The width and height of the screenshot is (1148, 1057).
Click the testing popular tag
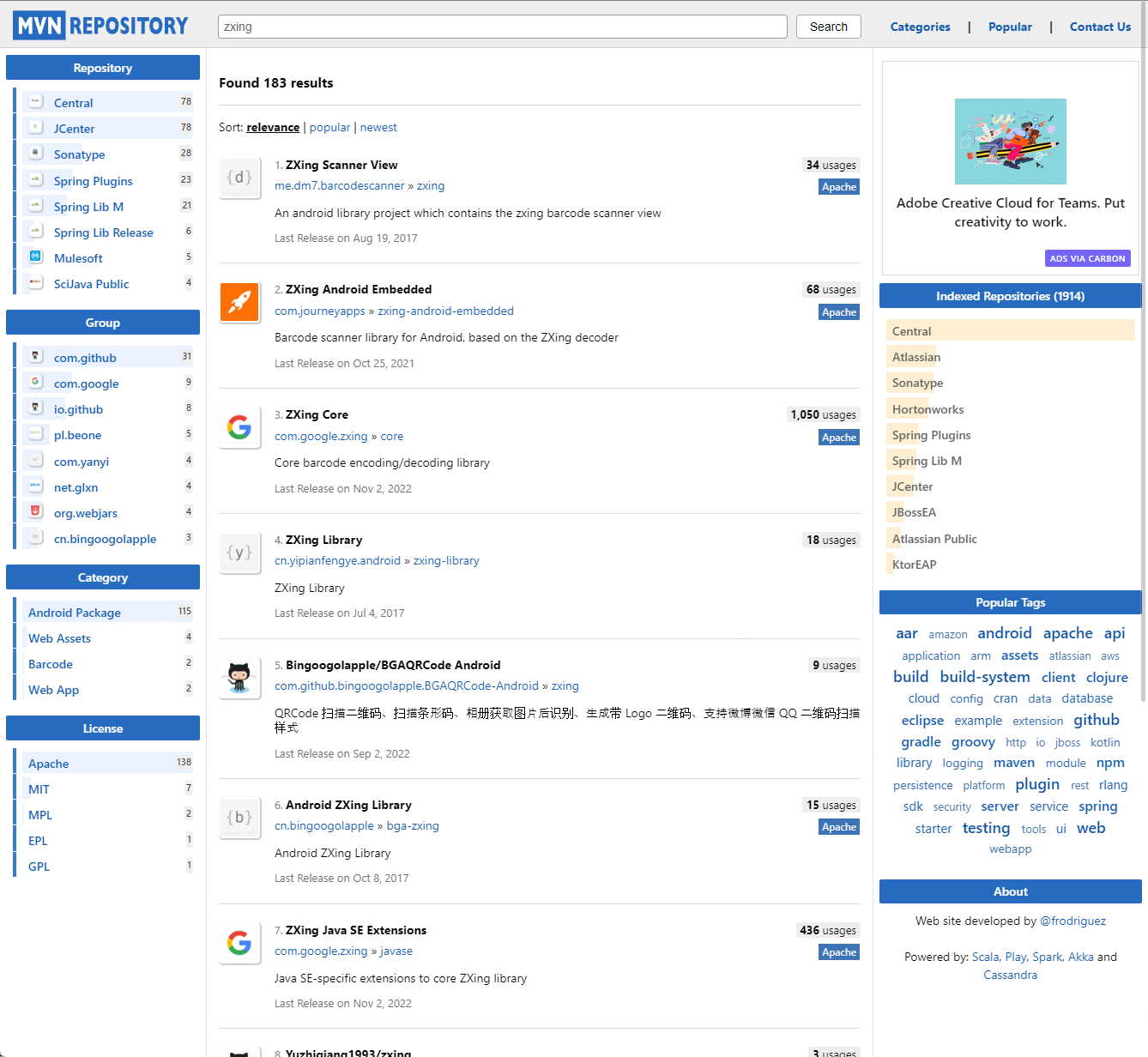tap(986, 828)
